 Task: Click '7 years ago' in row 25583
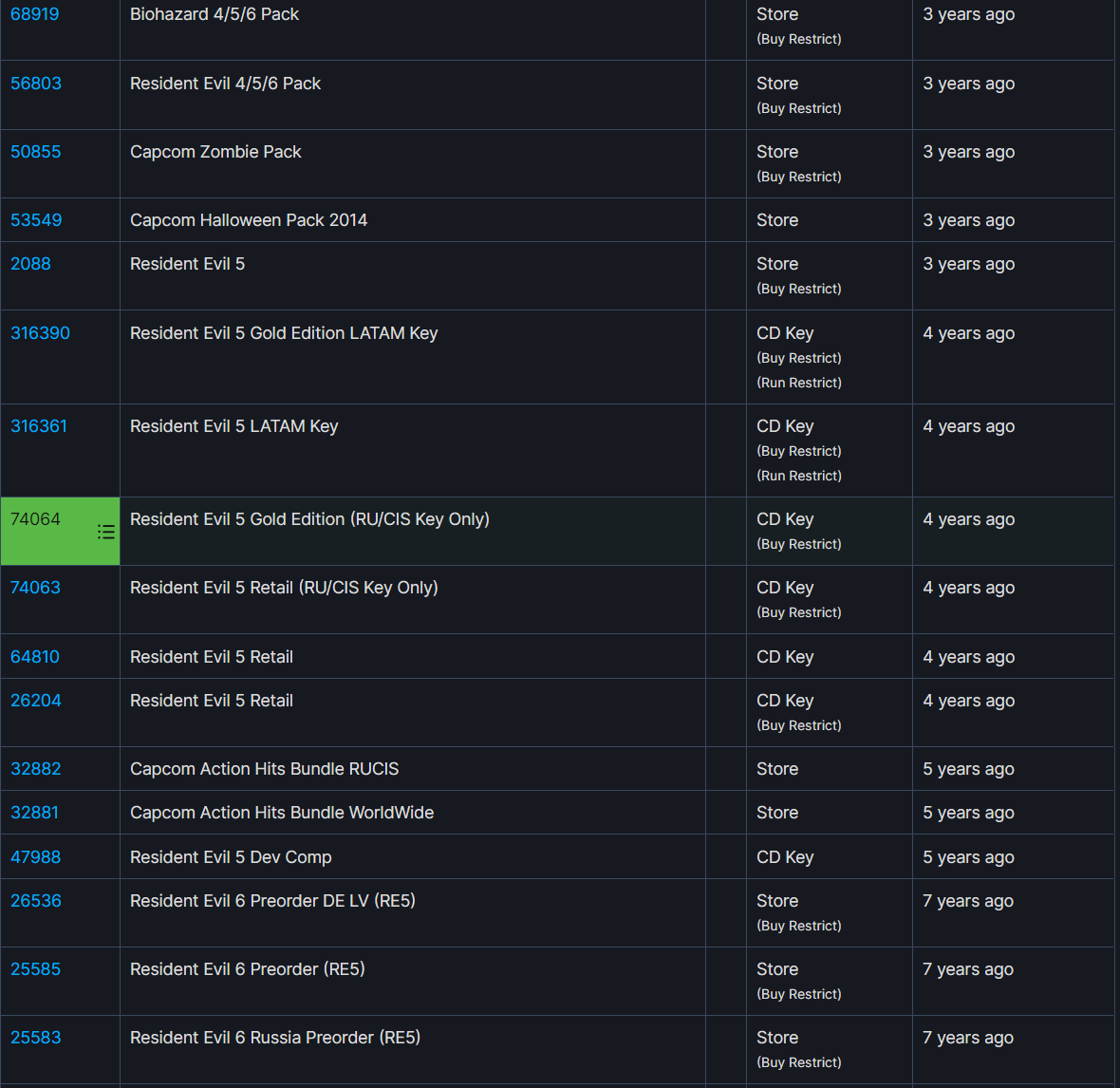[968, 1038]
